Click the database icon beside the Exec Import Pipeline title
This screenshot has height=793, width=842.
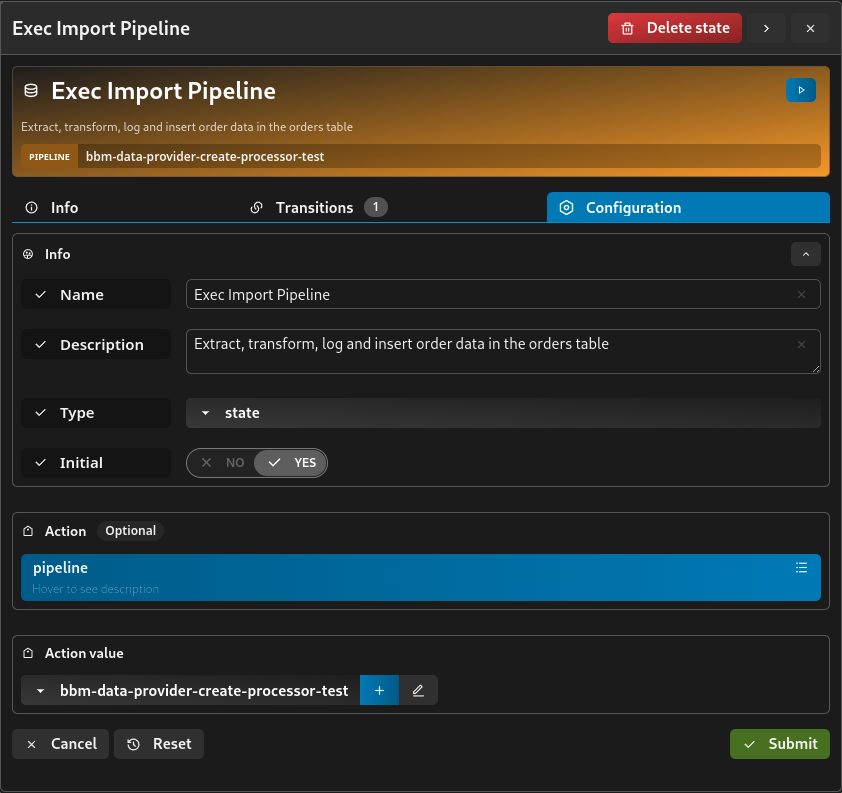pyautogui.click(x=31, y=91)
